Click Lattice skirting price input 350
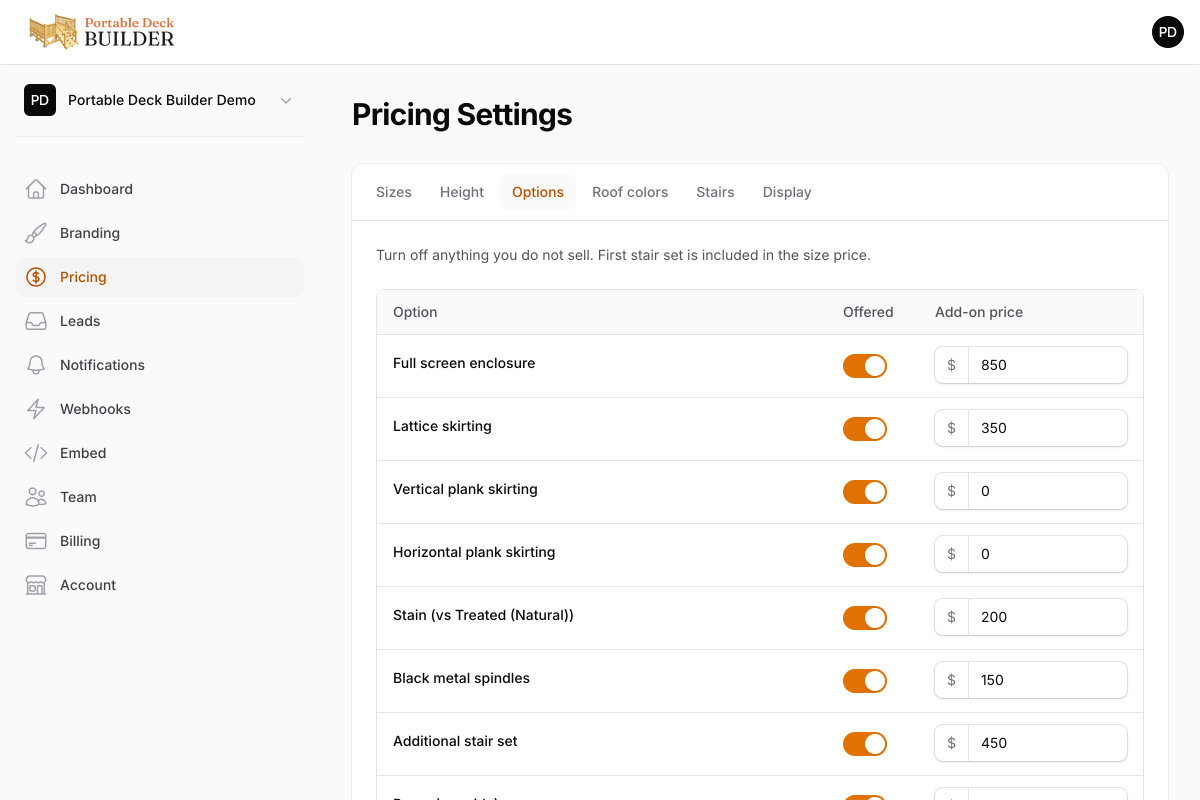 pyautogui.click(x=1047, y=428)
